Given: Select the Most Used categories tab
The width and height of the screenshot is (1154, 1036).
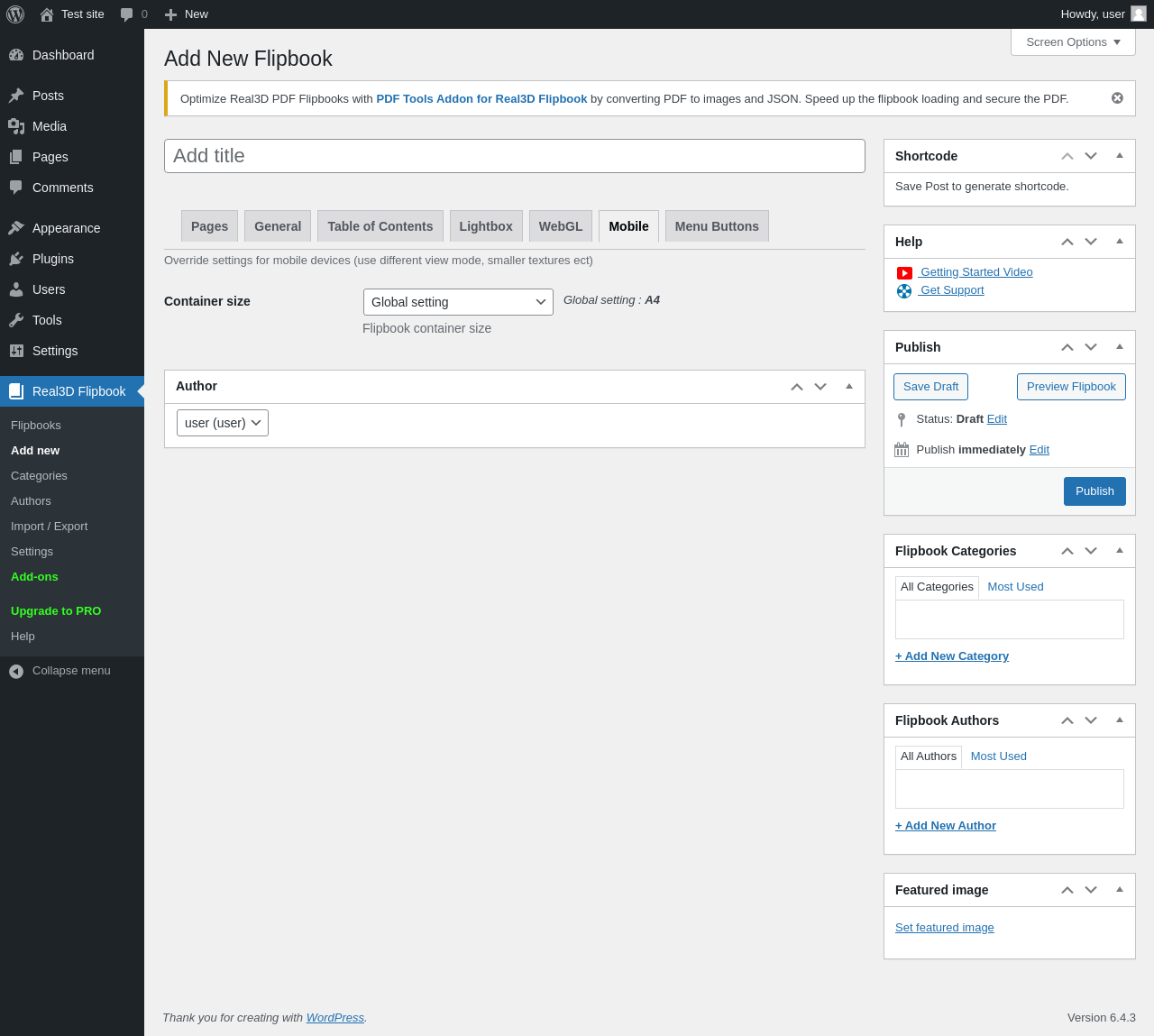Looking at the screenshot, I should pos(1015,587).
